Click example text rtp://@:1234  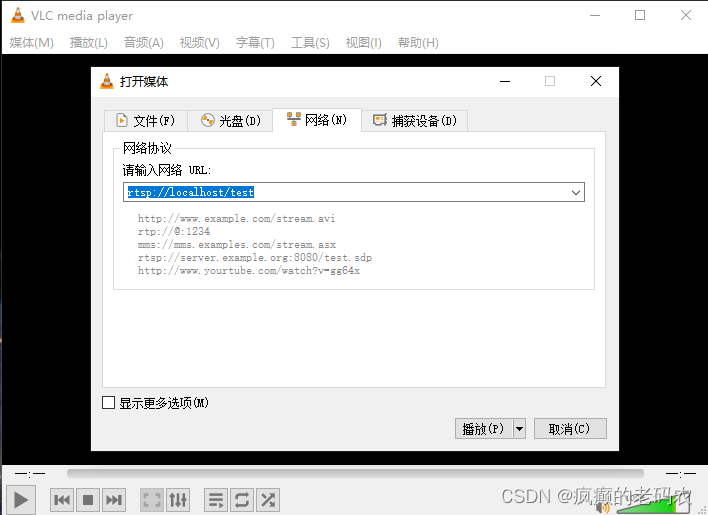(x=174, y=232)
